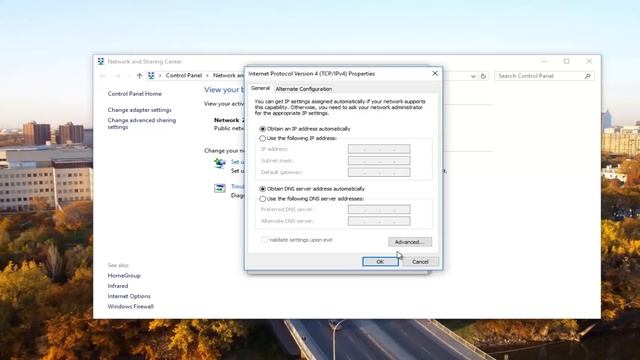
Task: Click the forward navigation arrow
Action: (x=118, y=76)
